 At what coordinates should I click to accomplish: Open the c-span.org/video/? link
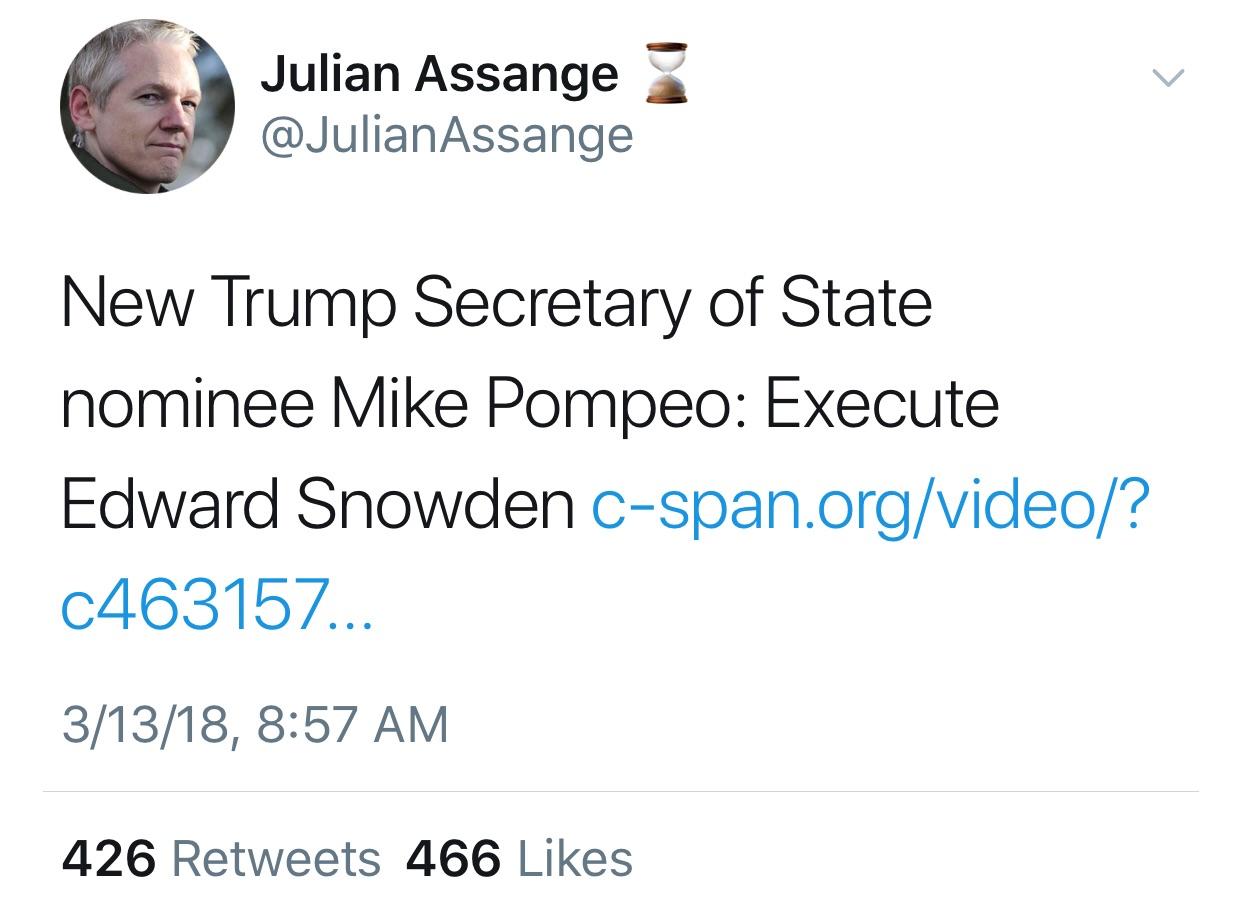(x=869, y=506)
